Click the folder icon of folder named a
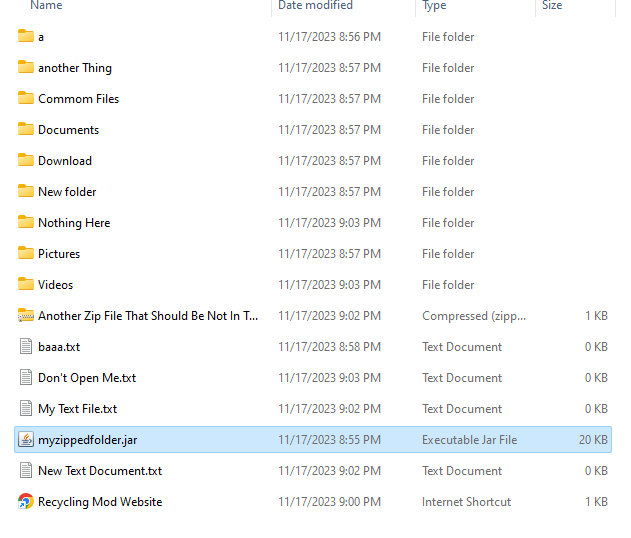Viewport: 631px width, 538px height. pos(26,37)
